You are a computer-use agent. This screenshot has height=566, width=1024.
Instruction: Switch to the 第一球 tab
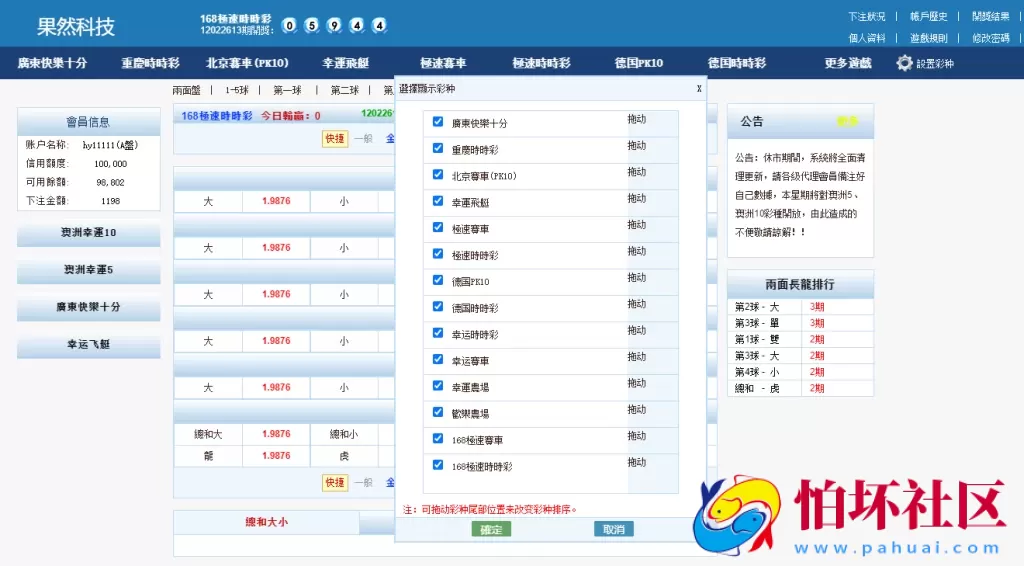287,90
